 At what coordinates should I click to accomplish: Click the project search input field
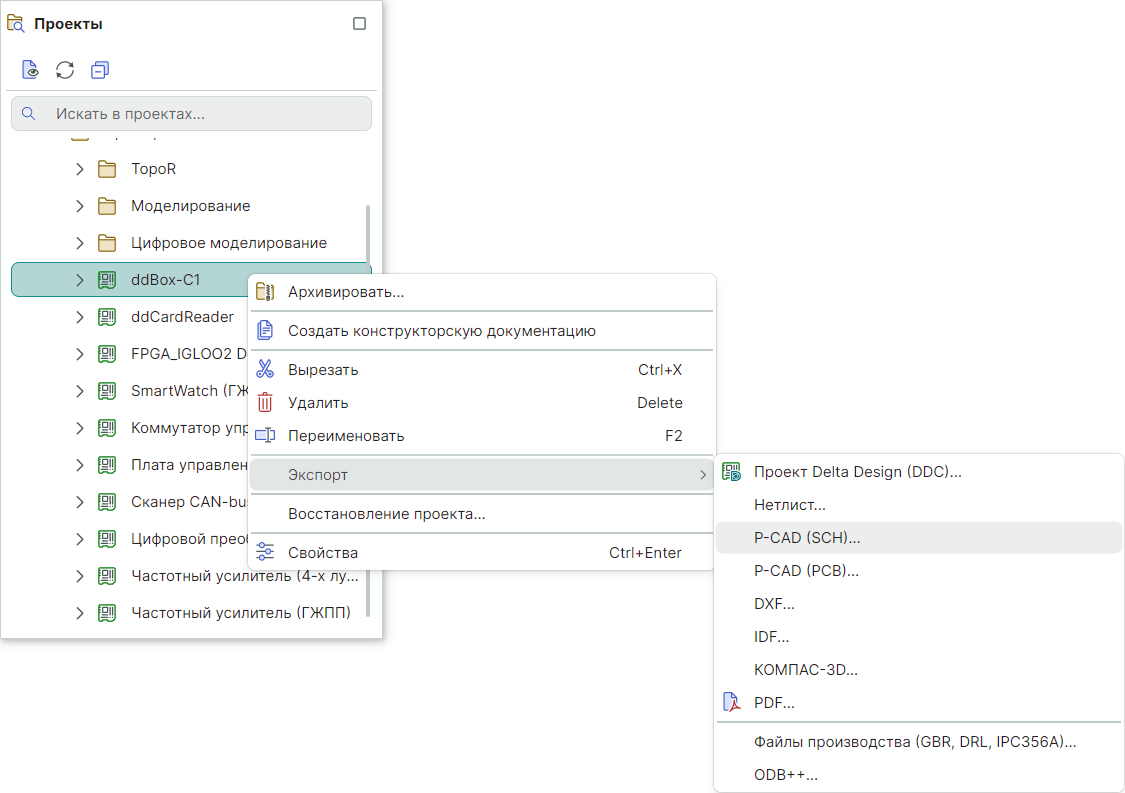point(200,114)
